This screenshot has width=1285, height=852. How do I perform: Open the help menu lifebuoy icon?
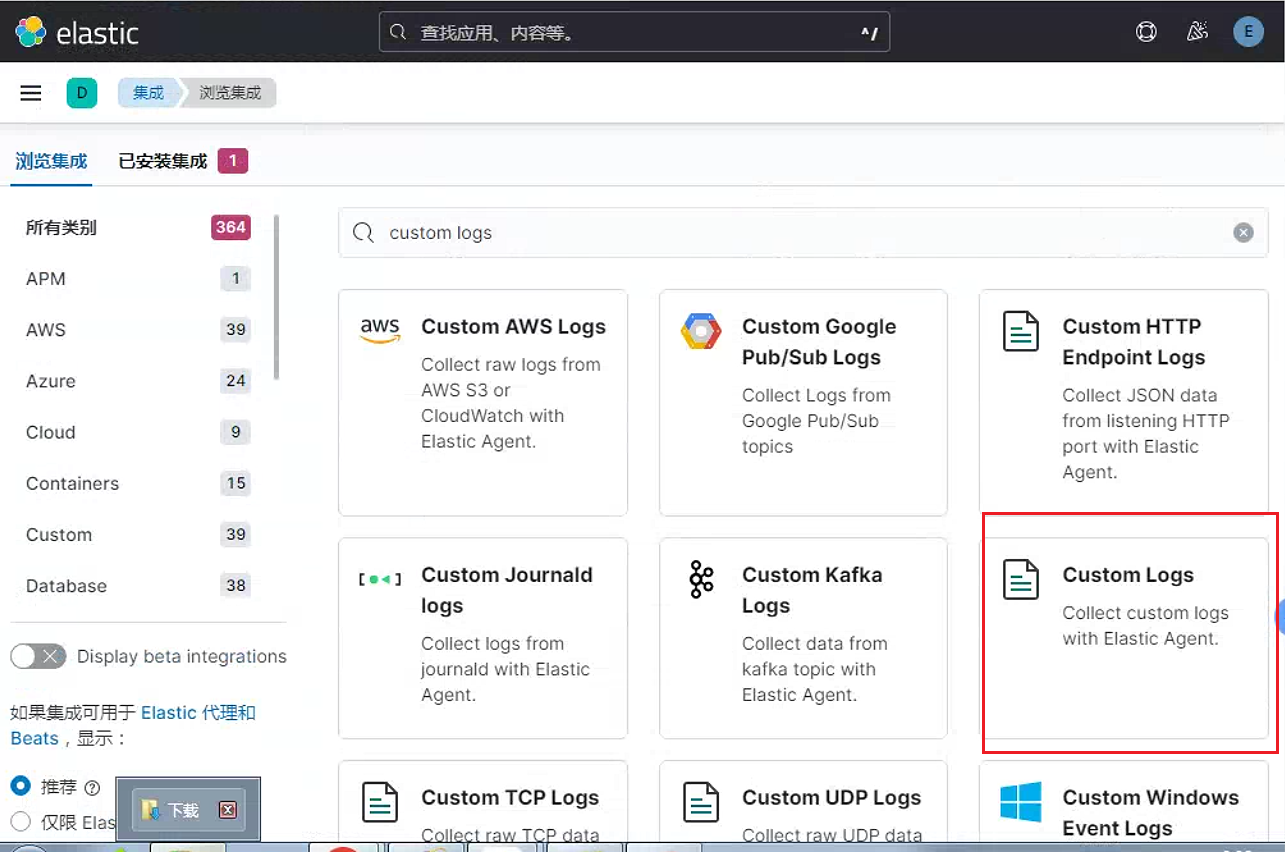click(x=1146, y=32)
